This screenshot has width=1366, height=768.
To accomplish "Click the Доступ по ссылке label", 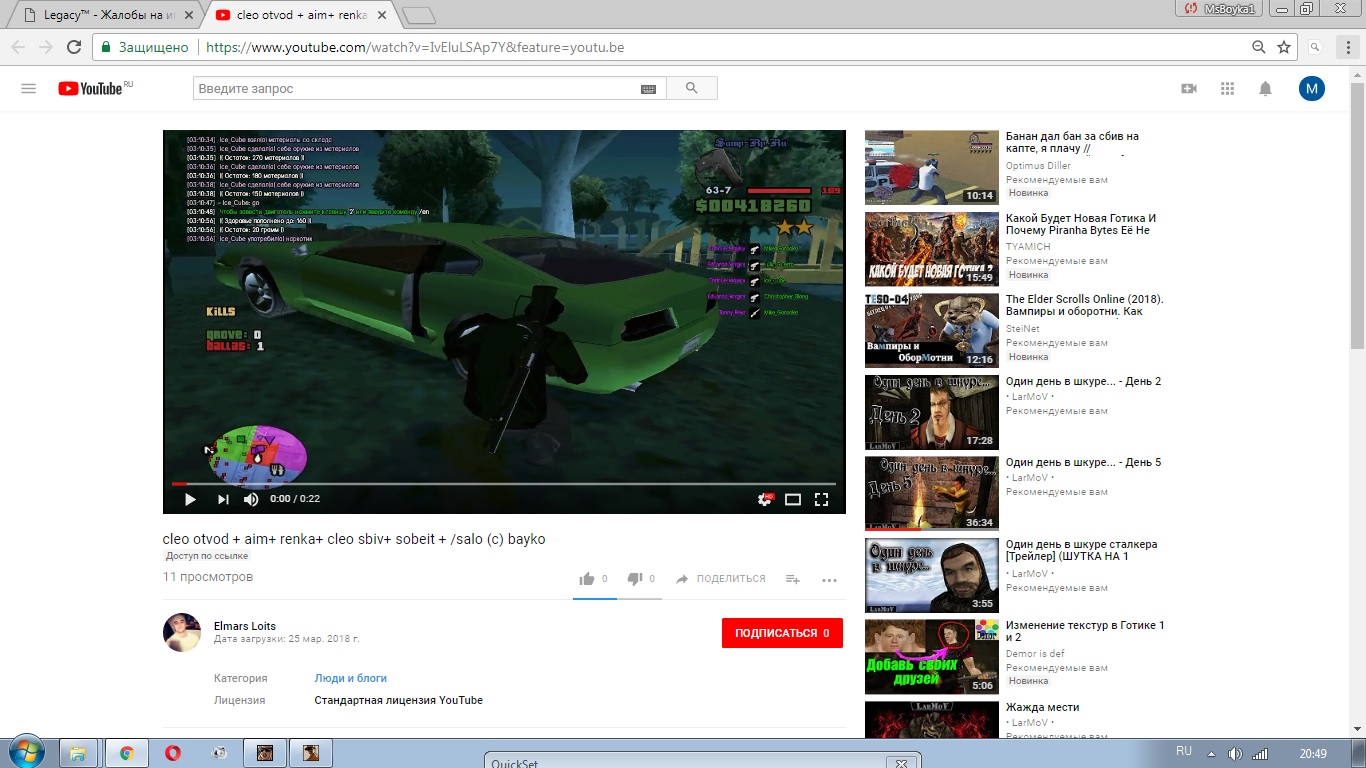I will [x=207, y=556].
